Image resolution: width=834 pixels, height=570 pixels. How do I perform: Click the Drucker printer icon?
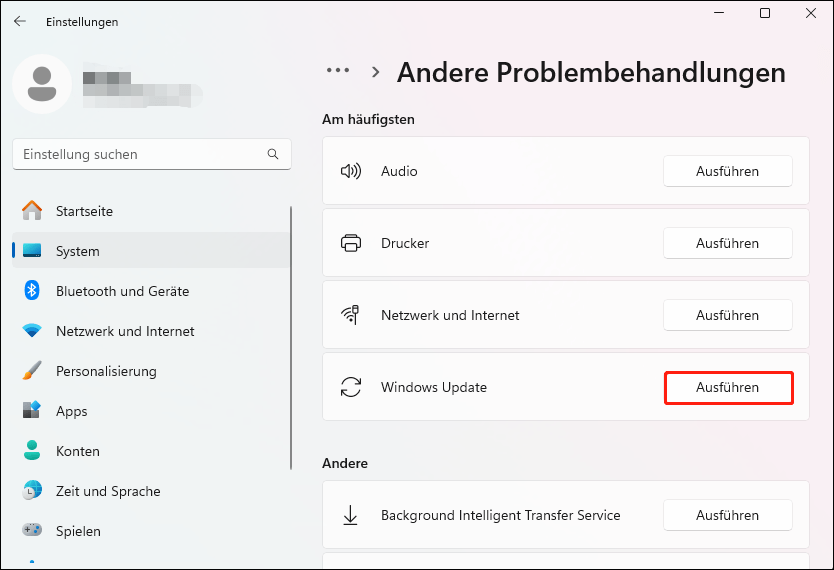(351, 243)
